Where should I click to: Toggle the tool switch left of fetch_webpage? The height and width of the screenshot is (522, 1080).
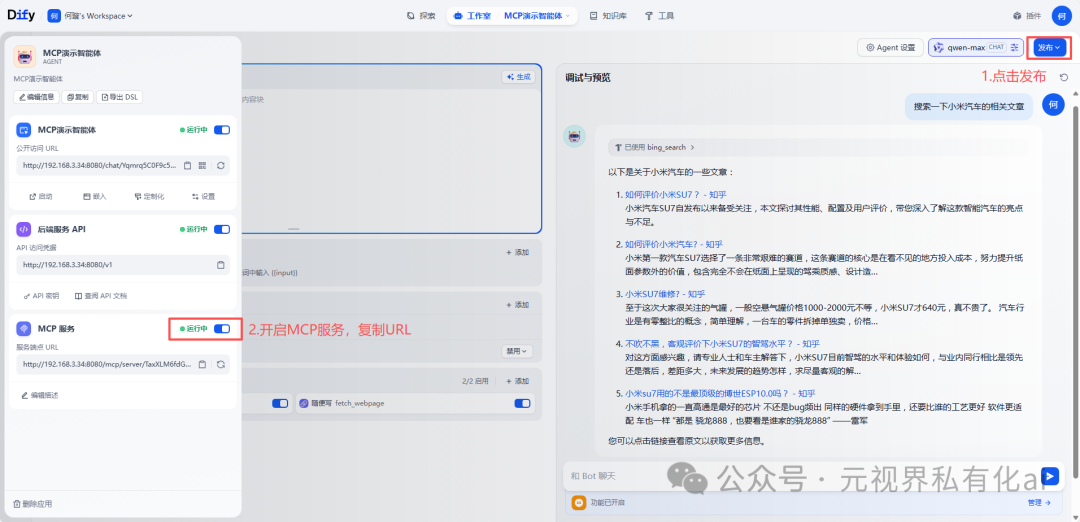(x=280, y=404)
